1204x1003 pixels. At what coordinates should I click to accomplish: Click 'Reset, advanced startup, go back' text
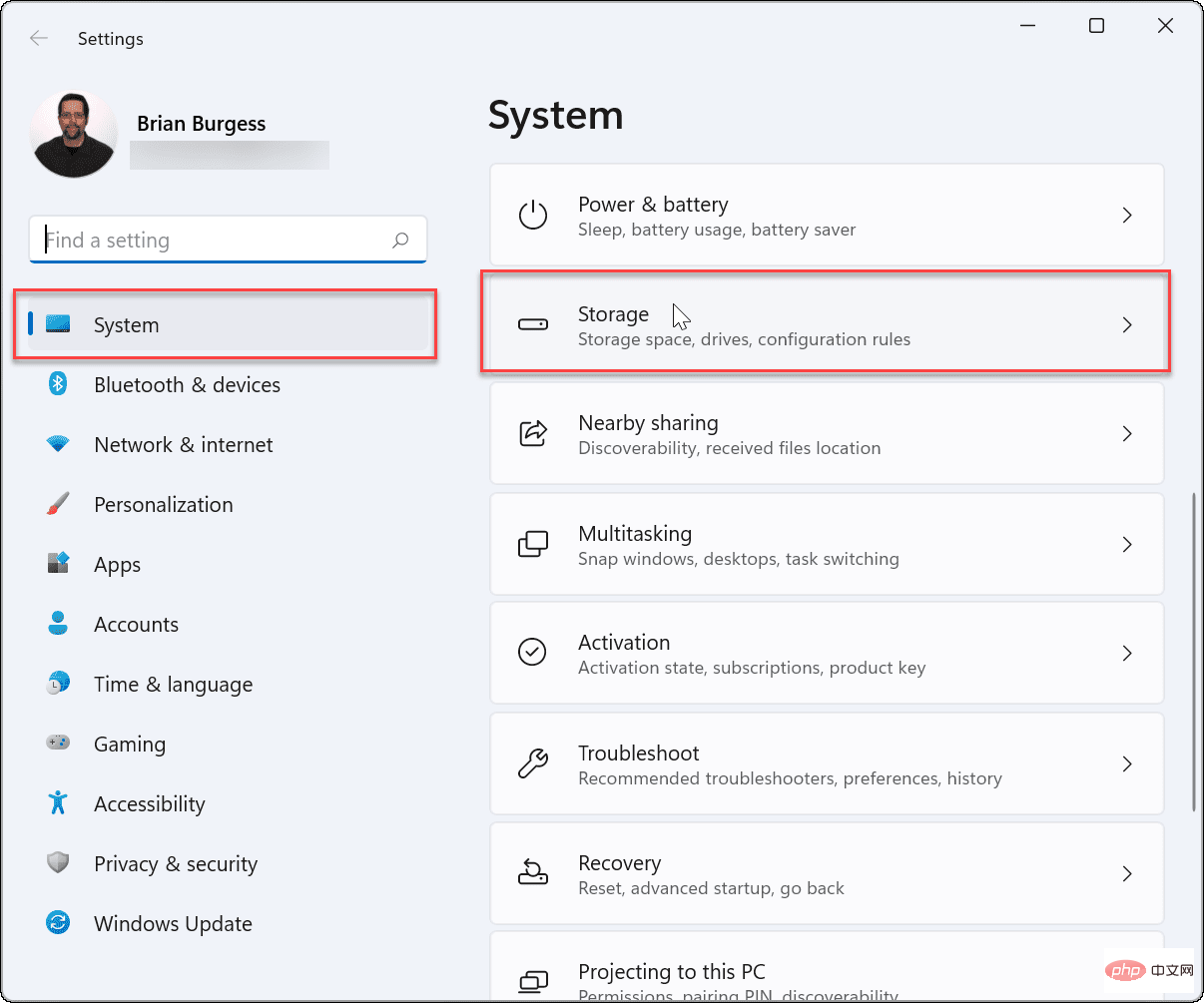[x=711, y=888]
